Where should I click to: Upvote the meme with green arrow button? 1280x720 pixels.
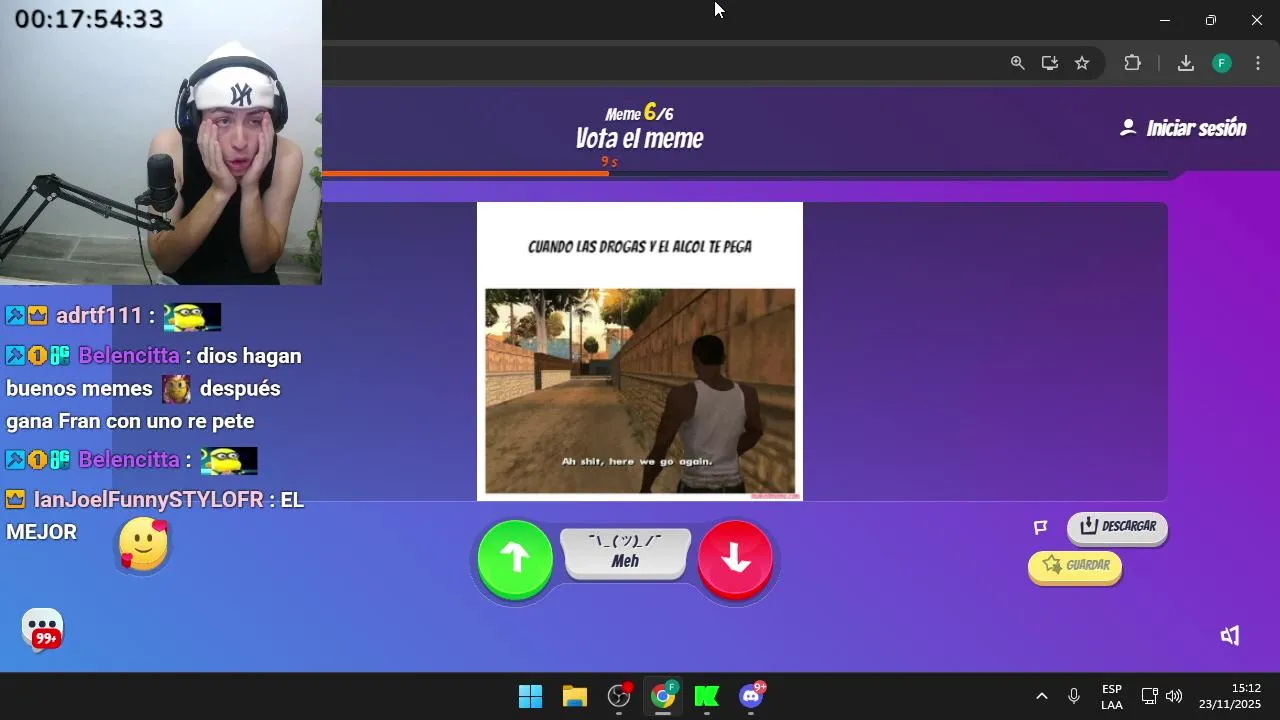click(515, 559)
